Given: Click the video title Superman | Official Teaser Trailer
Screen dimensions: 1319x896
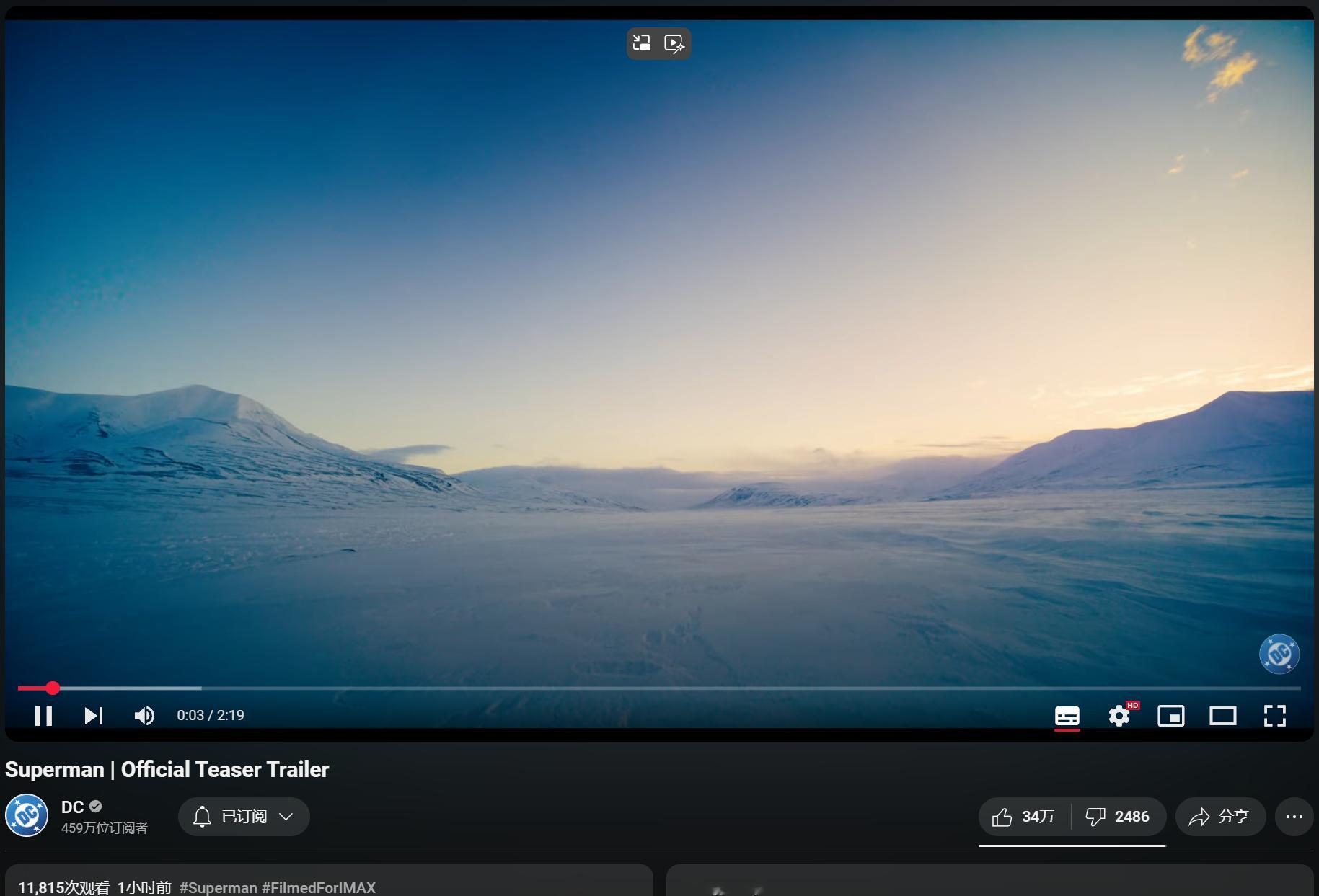Looking at the screenshot, I should click(x=167, y=770).
